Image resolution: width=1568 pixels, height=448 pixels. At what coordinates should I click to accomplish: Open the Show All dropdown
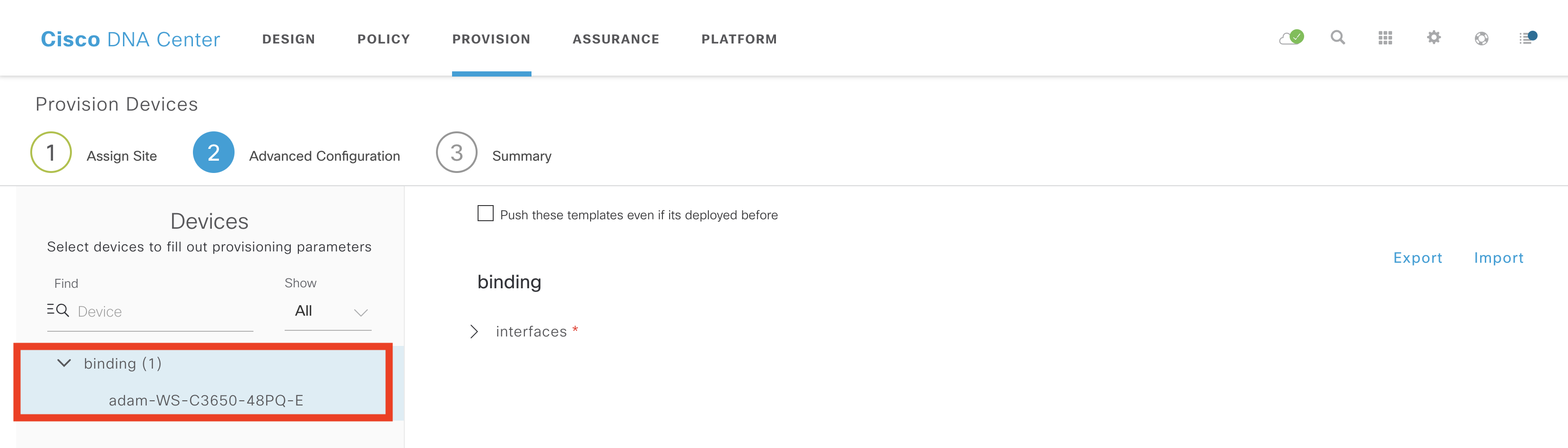[328, 311]
